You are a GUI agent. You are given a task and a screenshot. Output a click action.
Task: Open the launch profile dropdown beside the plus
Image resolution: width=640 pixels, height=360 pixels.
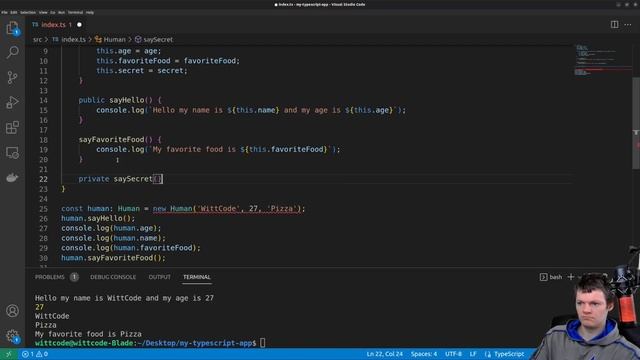click(x=579, y=277)
